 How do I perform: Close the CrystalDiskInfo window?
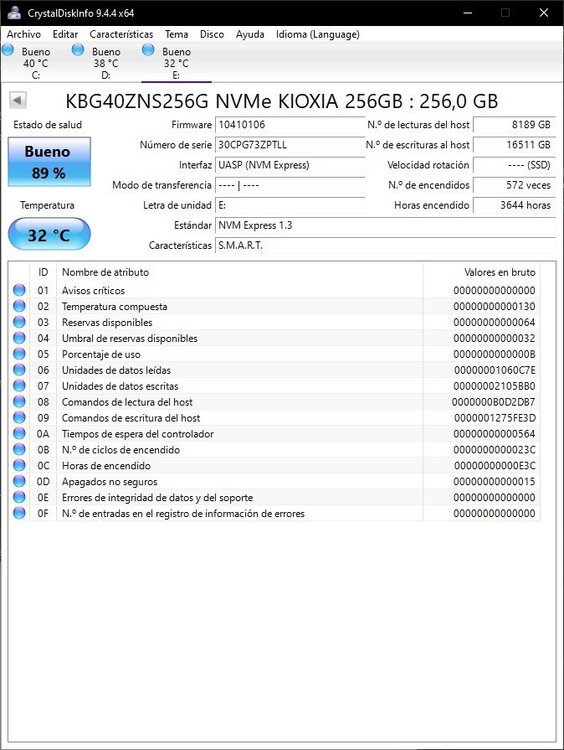coord(543,13)
